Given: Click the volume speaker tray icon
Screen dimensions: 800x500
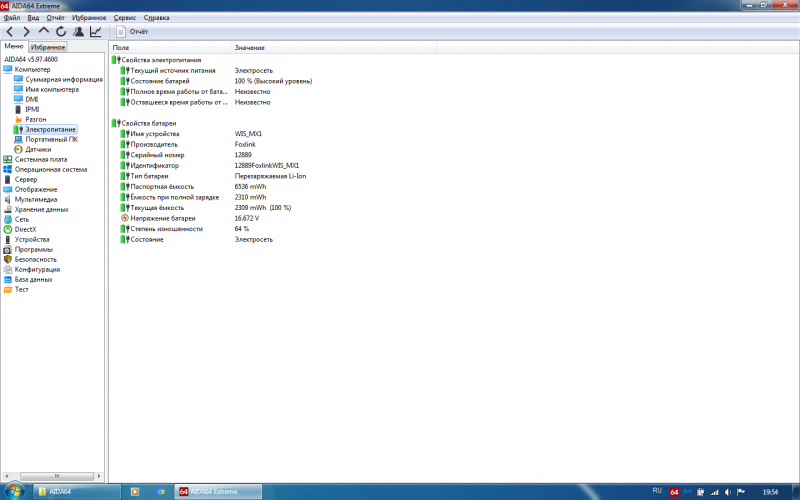Looking at the screenshot, I should coord(728,492).
